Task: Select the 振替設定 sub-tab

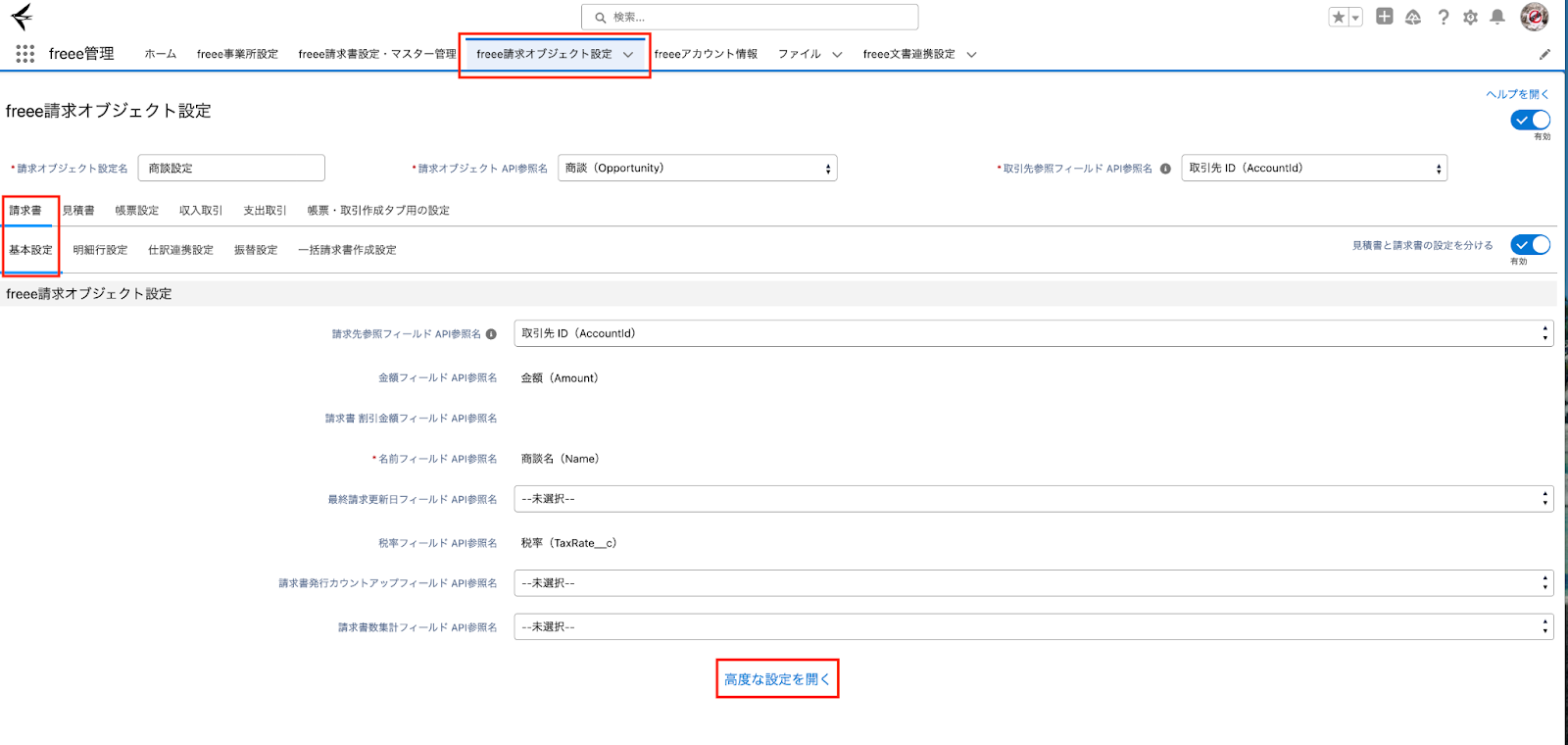Action: coord(256,250)
